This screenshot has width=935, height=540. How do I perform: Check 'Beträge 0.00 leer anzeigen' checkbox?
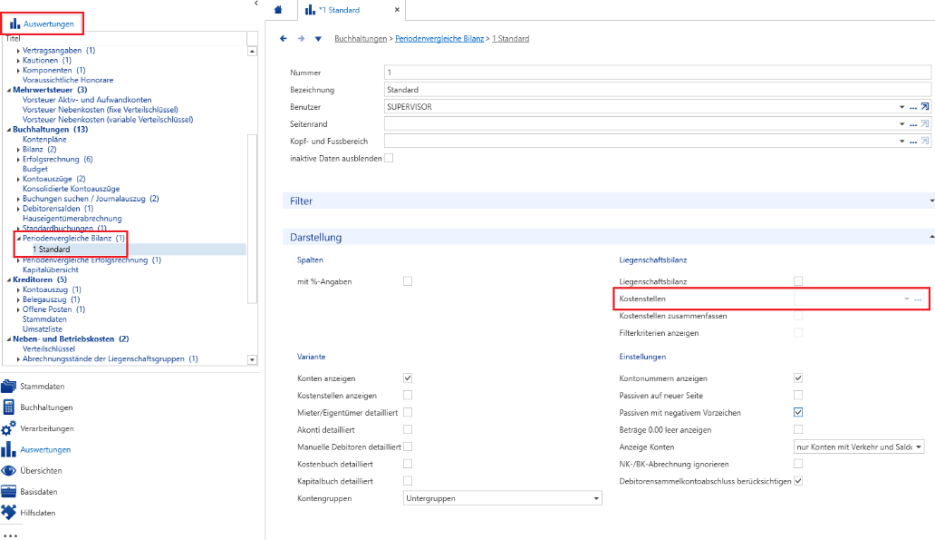(x=798, y=430)
